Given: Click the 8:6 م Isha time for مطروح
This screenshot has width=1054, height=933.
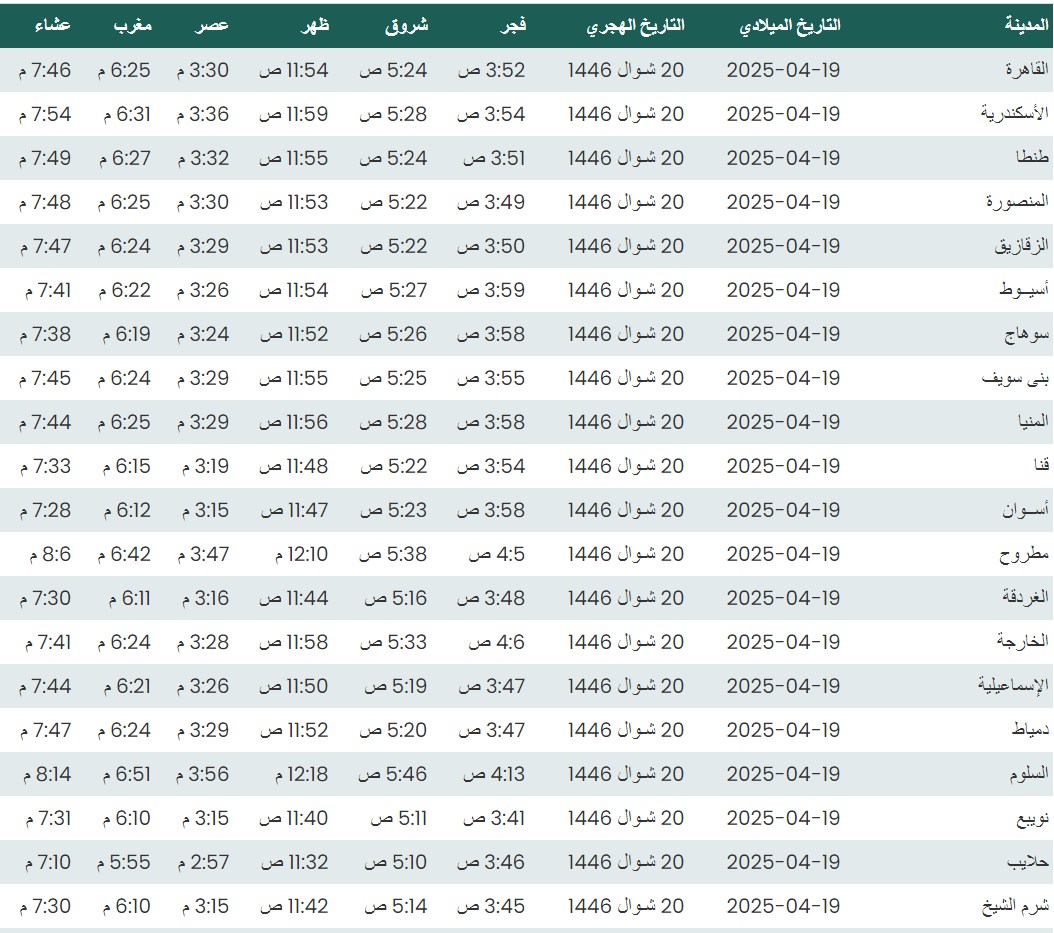Looking at the screenshot, I should click(x=44, y=554).
